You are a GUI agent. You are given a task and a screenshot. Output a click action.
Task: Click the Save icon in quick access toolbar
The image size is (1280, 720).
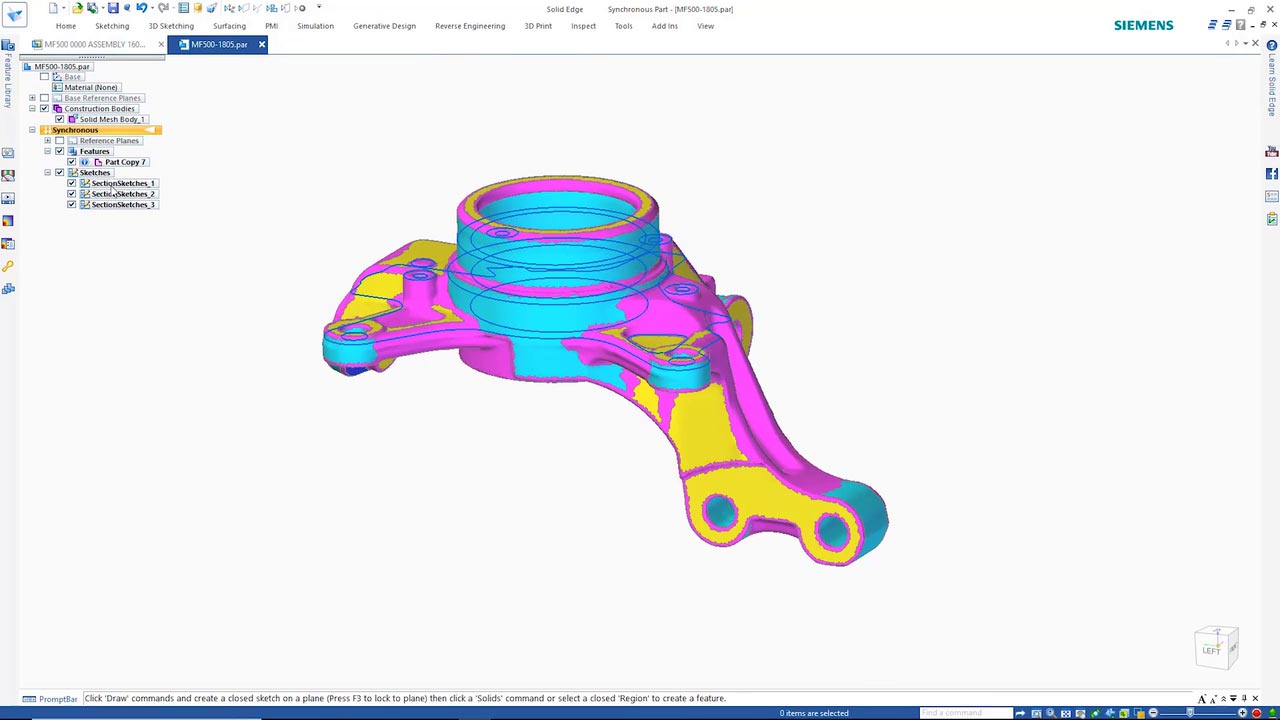(113, 8)
